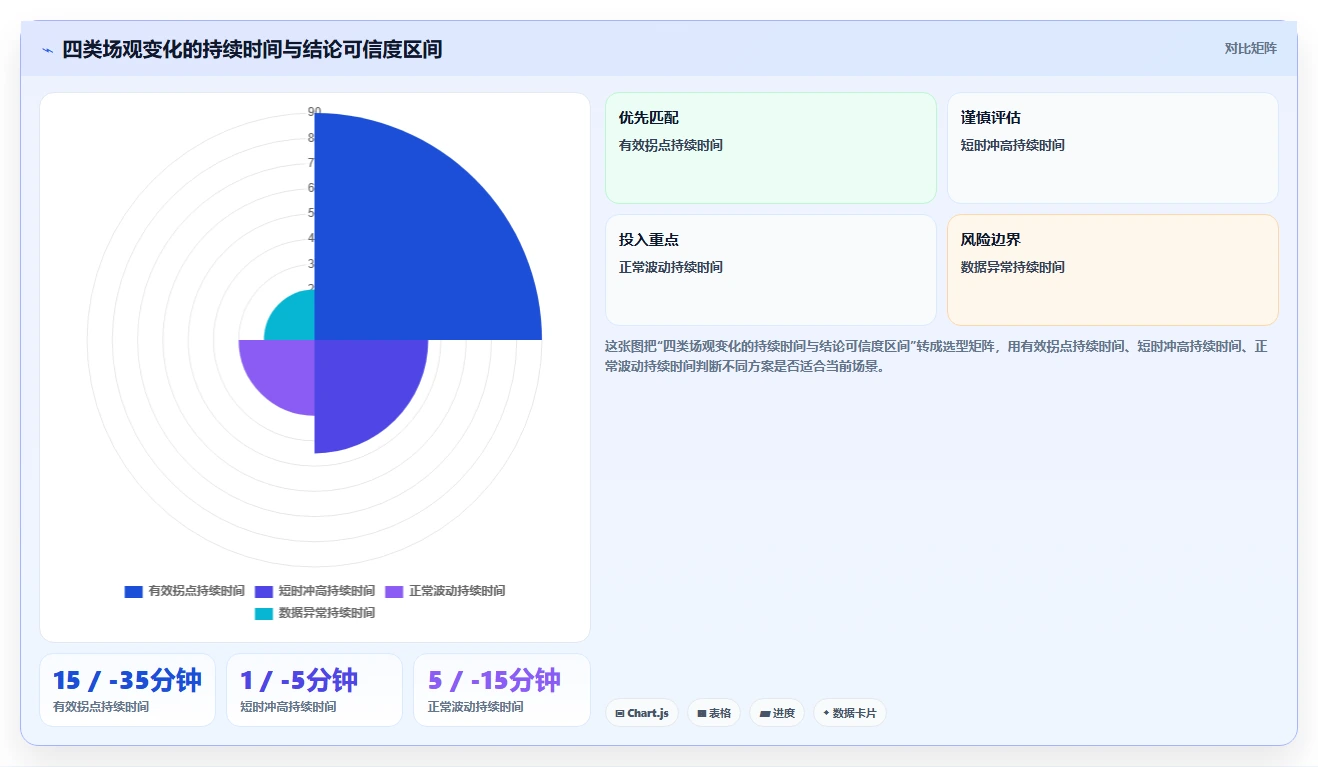This screenshot has height=767, width=1318.
Task: Click 正常波动持续时间 legend label
Action: point(457,592)
